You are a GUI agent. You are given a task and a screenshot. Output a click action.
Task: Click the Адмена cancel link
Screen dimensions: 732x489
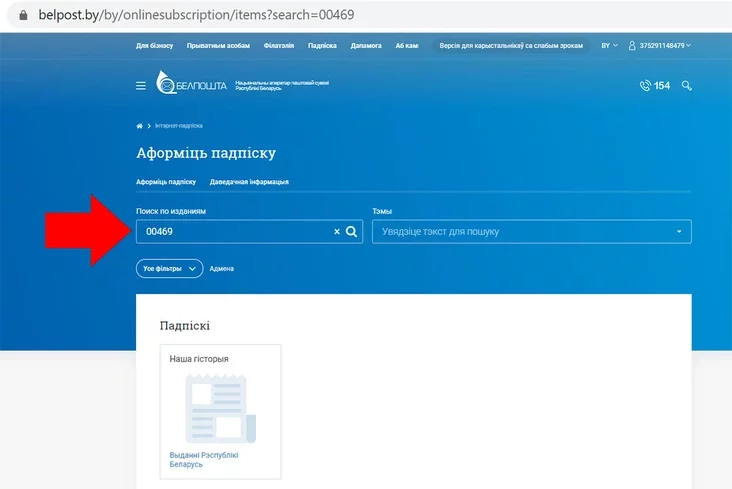[x=221, y=268]
